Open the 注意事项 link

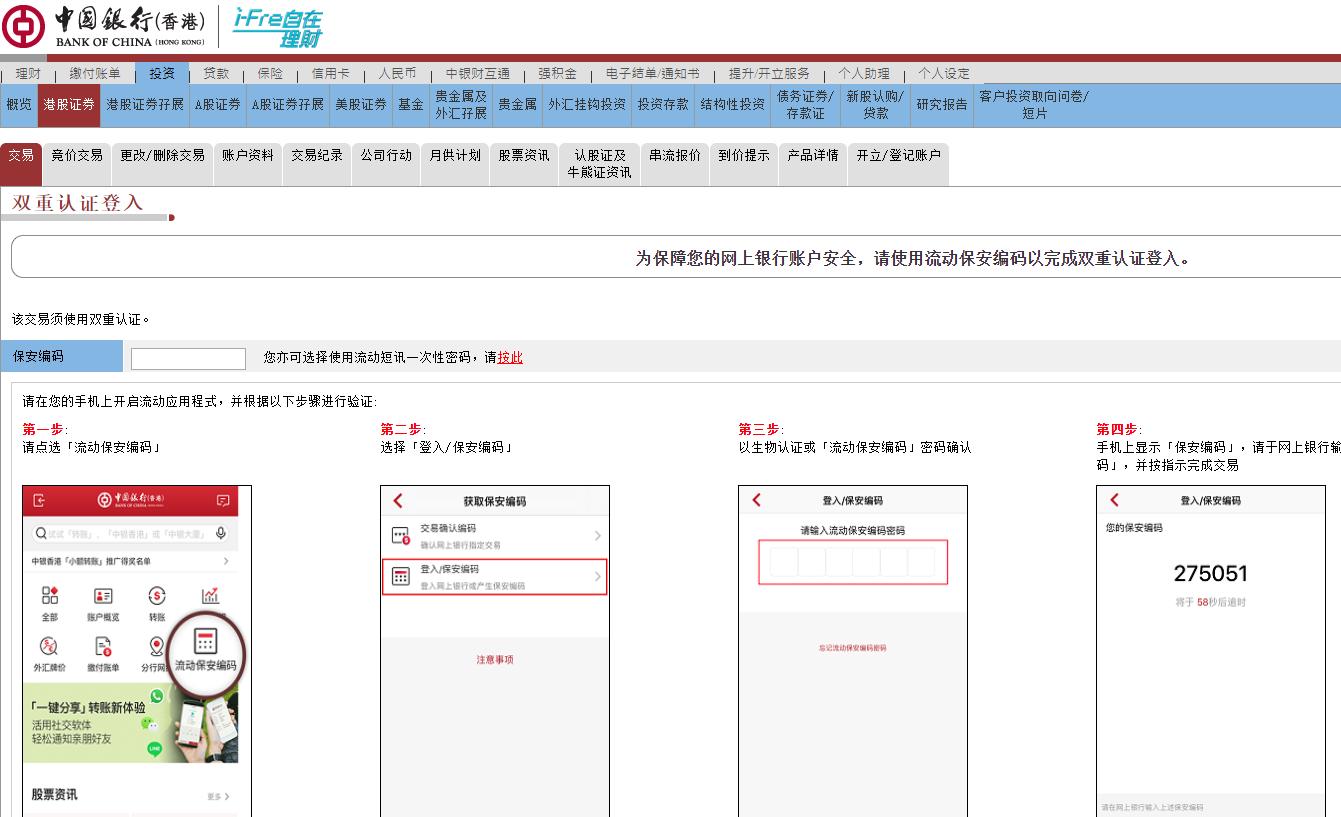pyautogui.click(x=495, y=658)
